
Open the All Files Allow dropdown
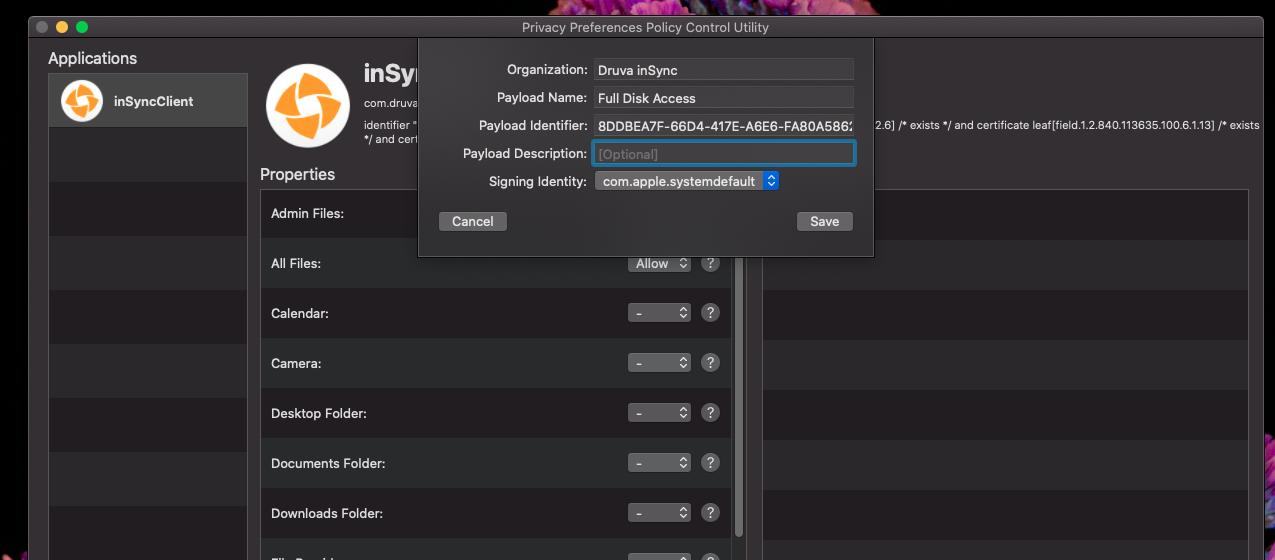(659, 264)
